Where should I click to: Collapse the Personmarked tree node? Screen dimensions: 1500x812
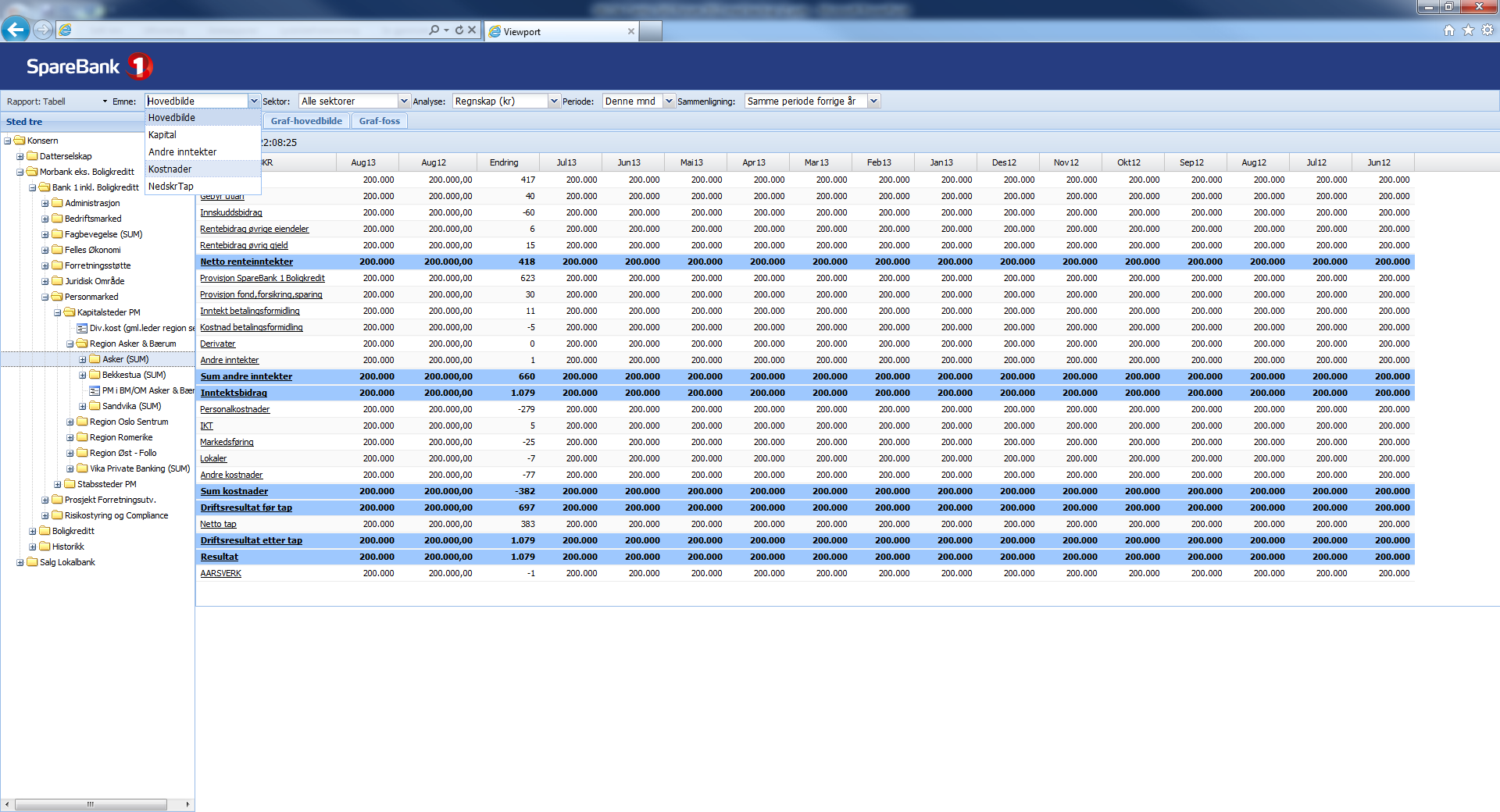(x=45, y=297)
